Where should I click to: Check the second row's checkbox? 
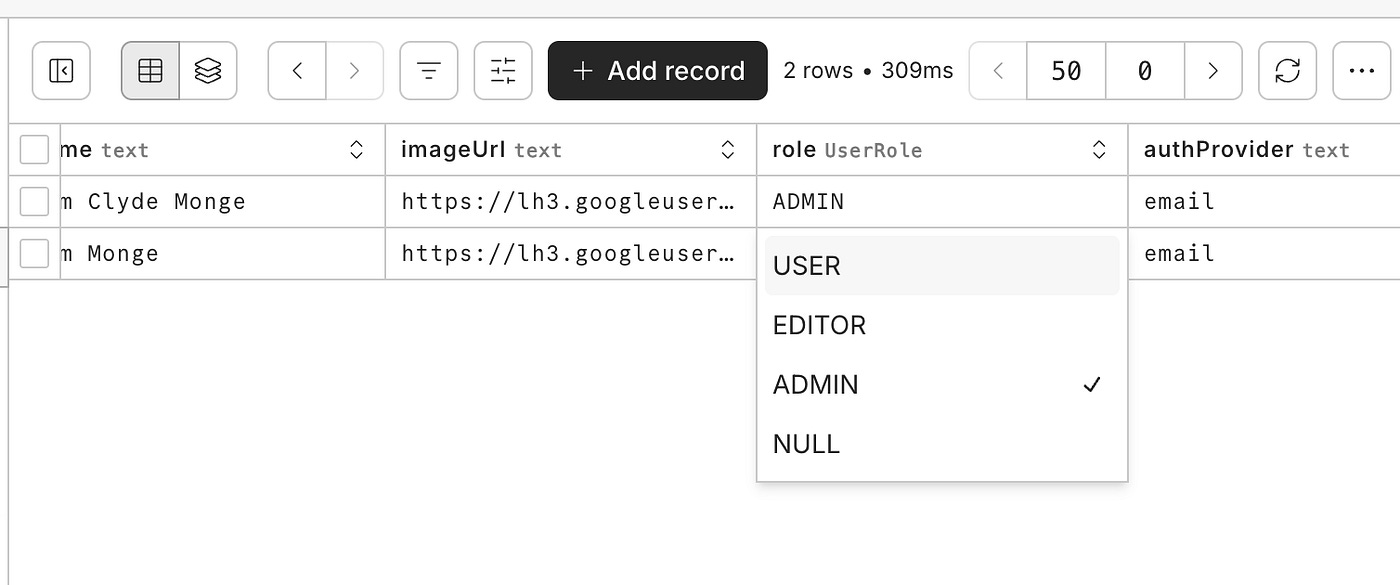click(34, 253)
